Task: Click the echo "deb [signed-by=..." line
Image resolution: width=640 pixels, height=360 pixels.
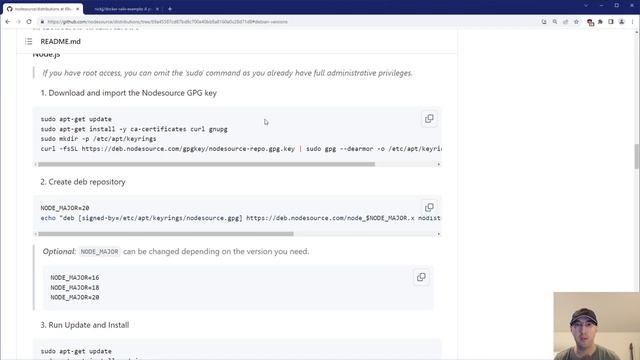Action: pyautogui.click(x=240, y=218)
